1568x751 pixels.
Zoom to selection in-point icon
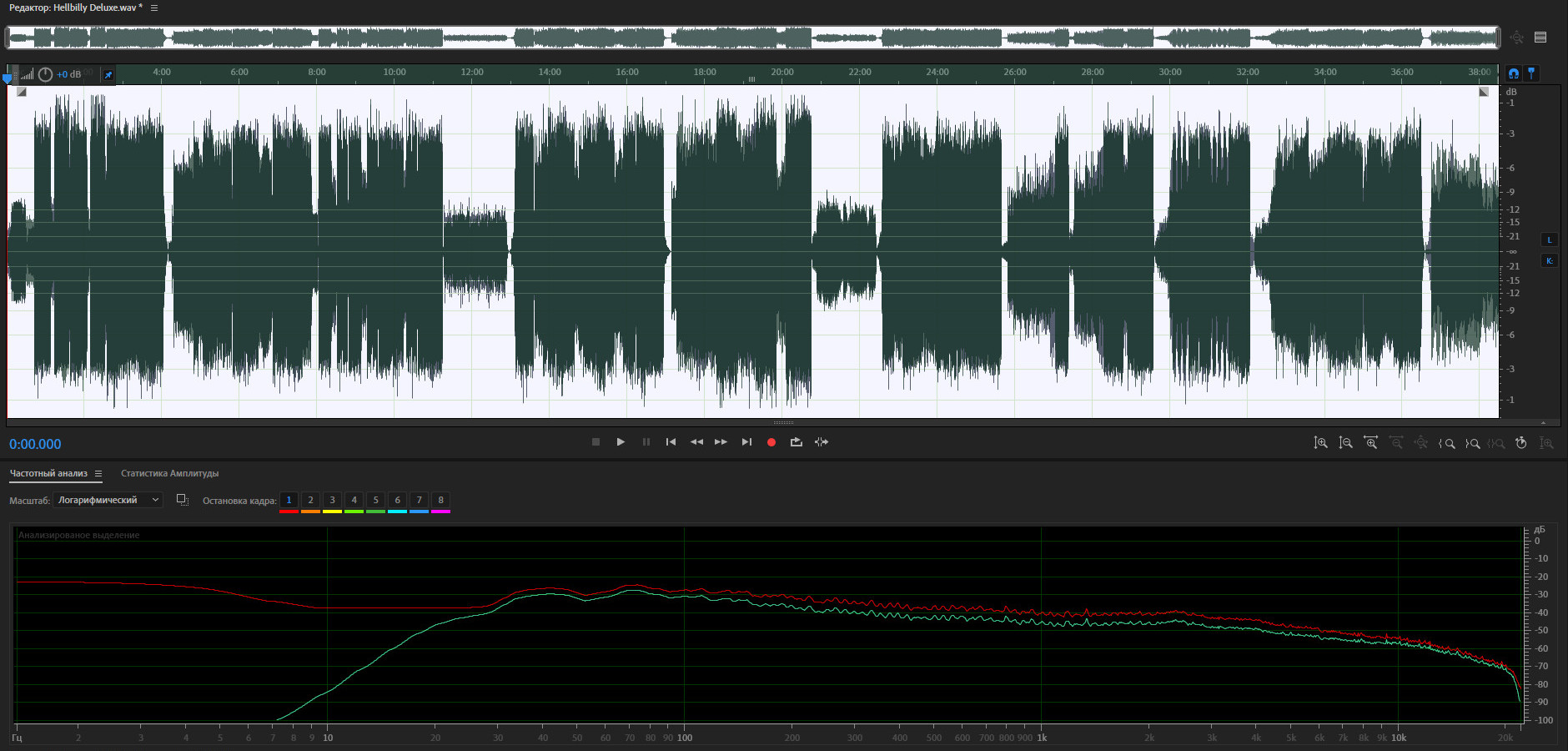click(1447, 443)
